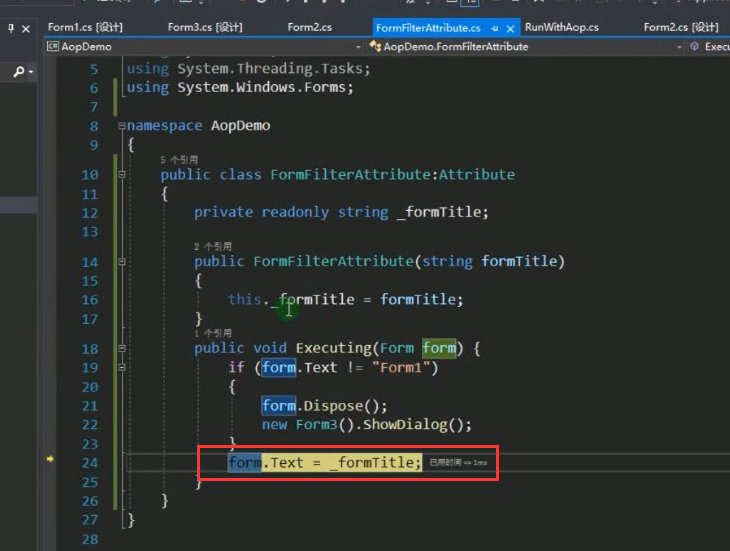This screenshot has height=551, width=730.
Task: Open the member dropdown starting with Execu
Action: [x=710, y=47]
